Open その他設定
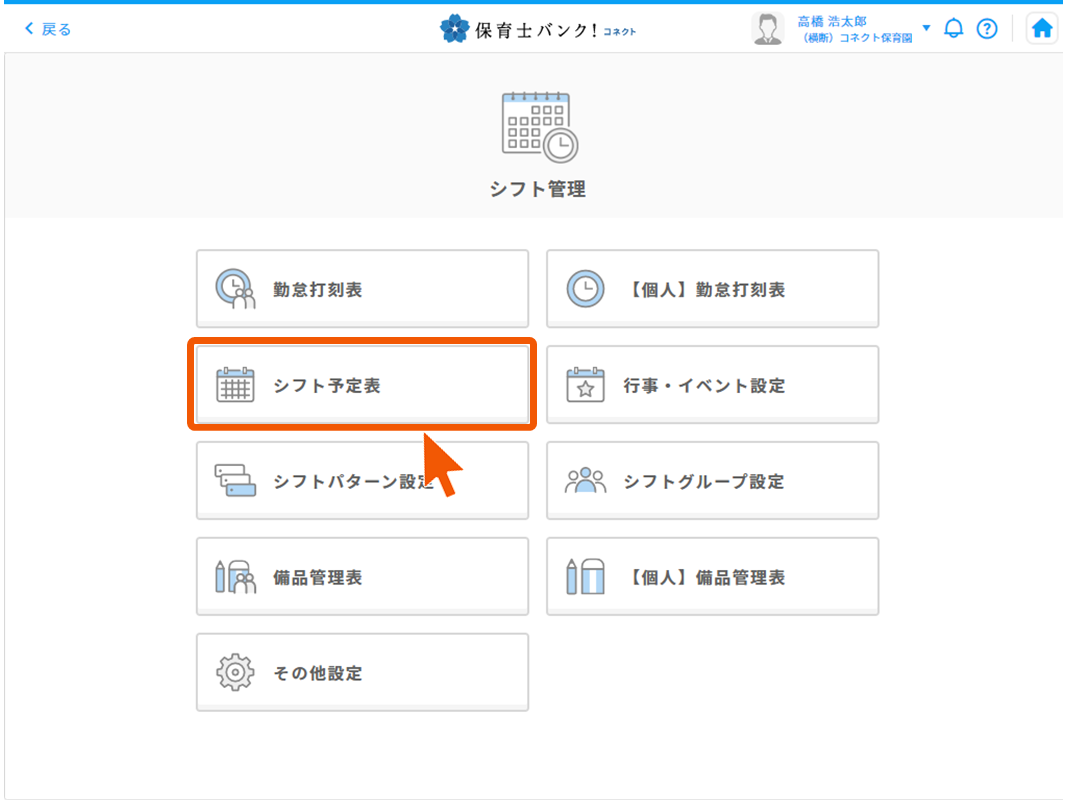 tap(362, 672)
